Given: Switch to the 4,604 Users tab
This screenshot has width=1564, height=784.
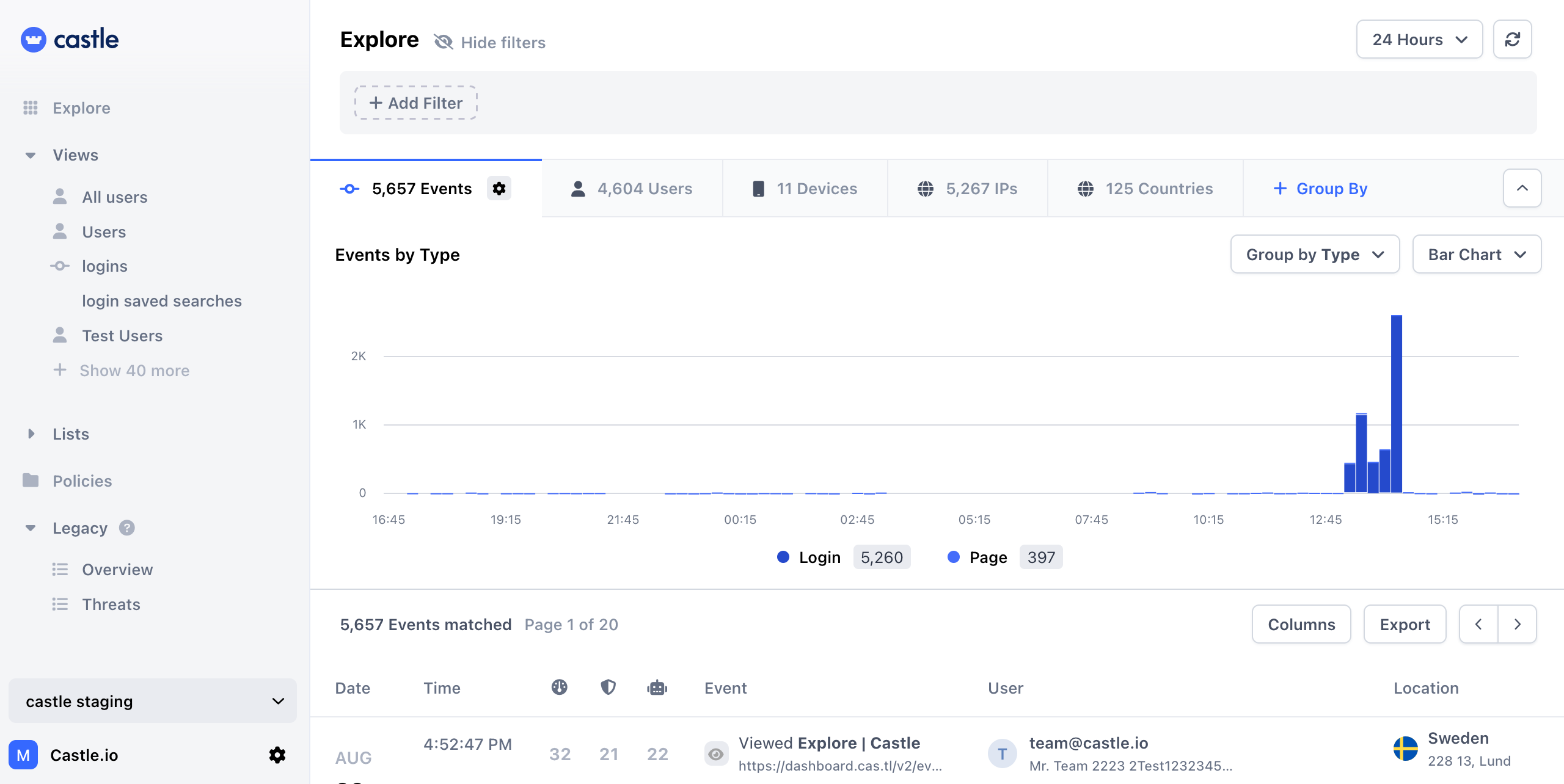Looking at the screenshot, I should click(x=632, y=188).
